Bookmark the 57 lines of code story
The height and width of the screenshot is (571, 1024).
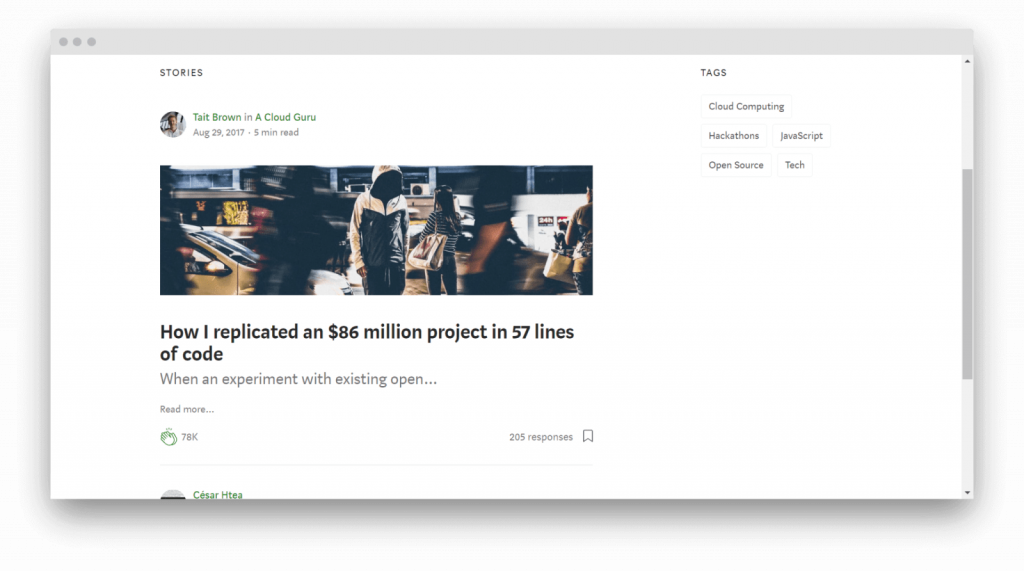[588, 436]
